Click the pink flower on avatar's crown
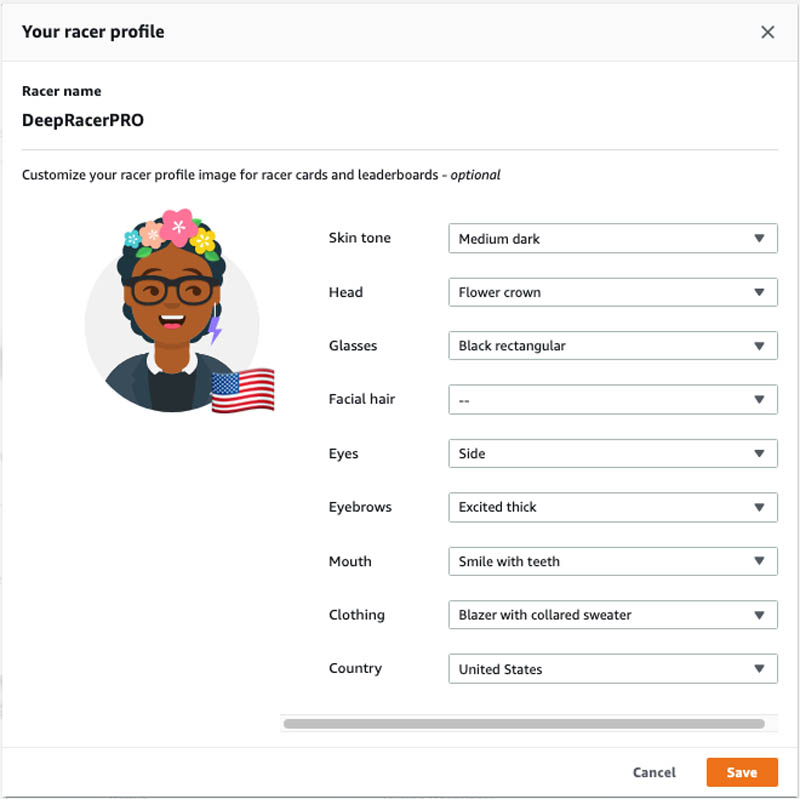The height and width of the screenshot is (799, 800). click(179, 227)
